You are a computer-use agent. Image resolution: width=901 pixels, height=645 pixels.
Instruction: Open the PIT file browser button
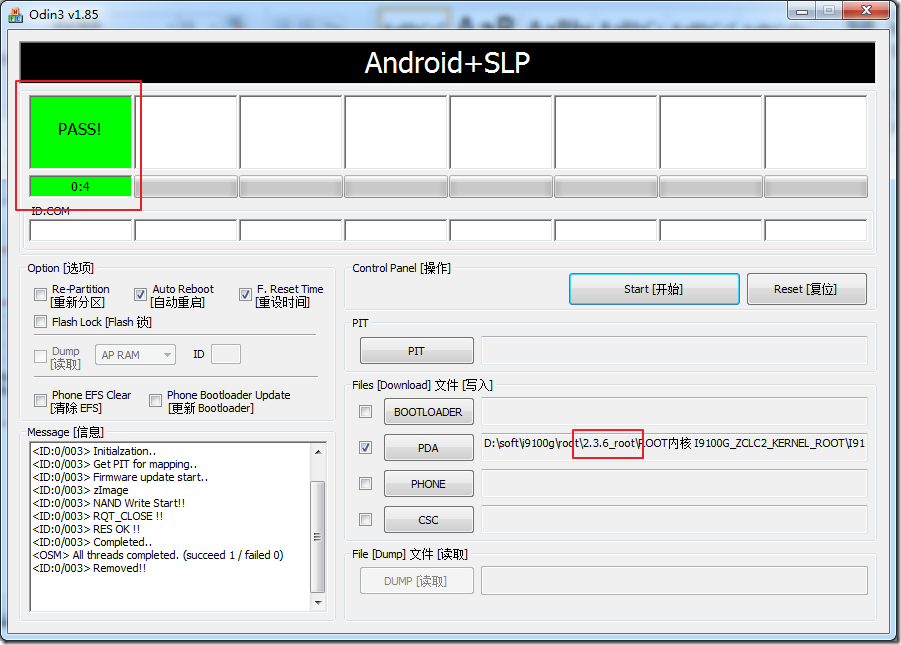click(417, 351)
